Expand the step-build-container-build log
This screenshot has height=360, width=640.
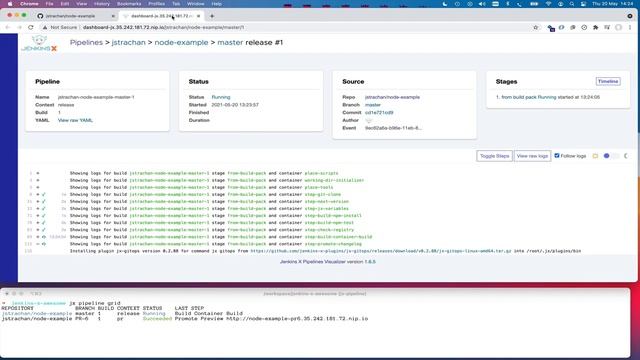pyautogui.click(x=38, y=237)
